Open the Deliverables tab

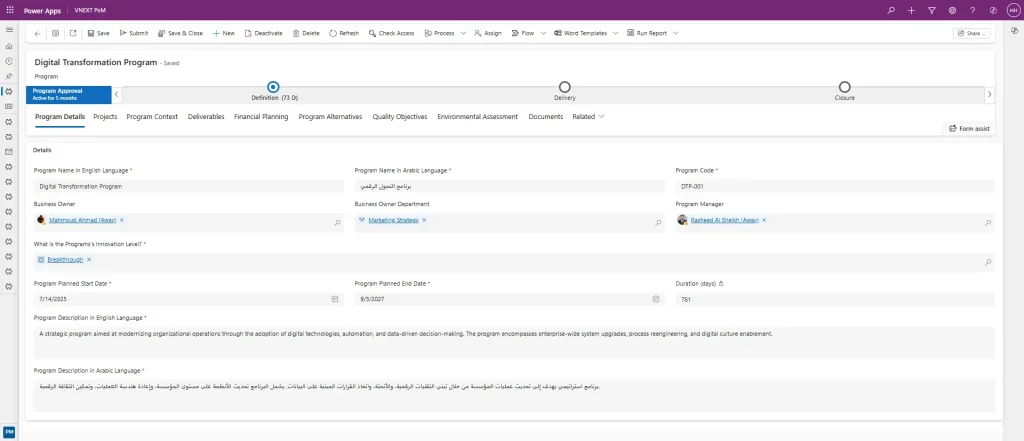(x=206, y=117)
